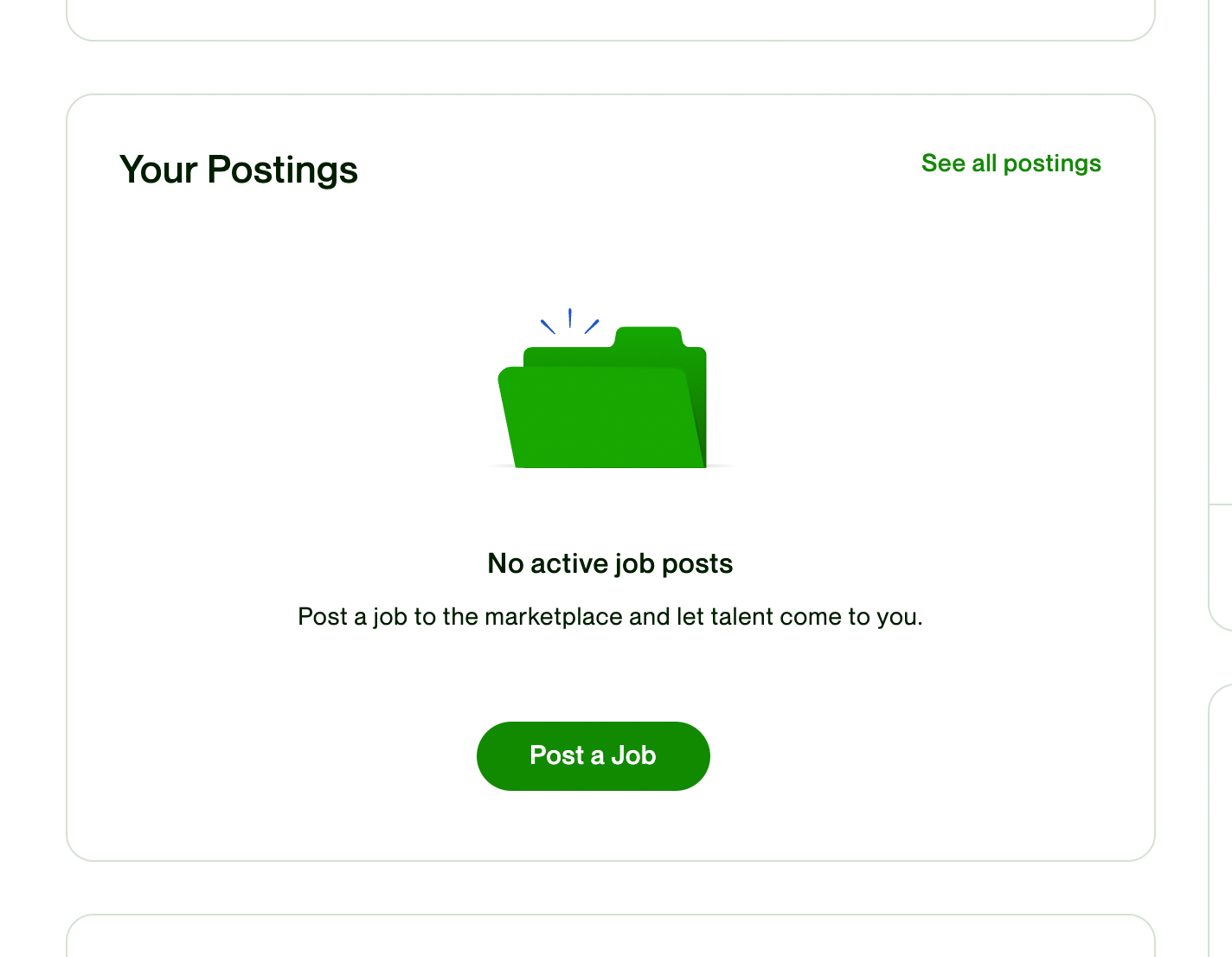Click the word 'Postings' in the heading
Screen dimensions: 1232x957
[283, 170]
